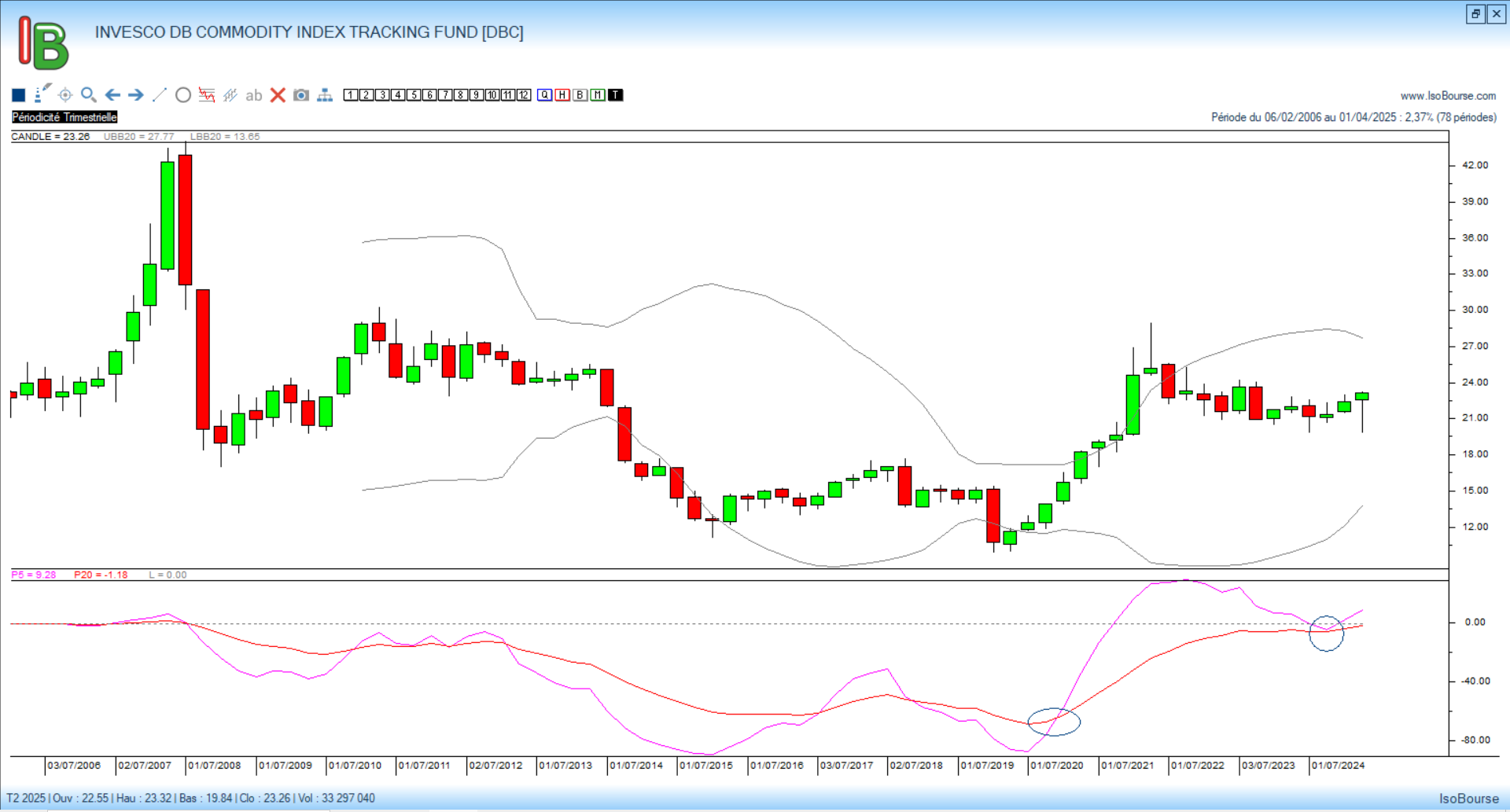1510x812 pixels.
Task: Select numbered box 1
Action: 351,95
